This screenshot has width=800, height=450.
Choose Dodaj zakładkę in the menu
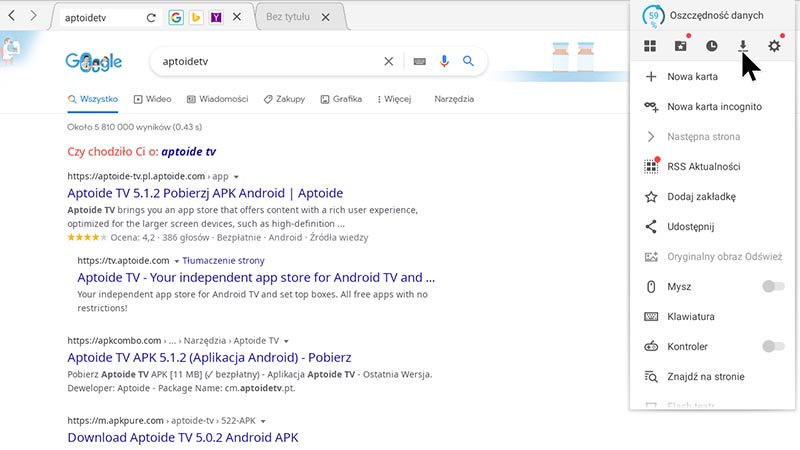pos(713,196)
